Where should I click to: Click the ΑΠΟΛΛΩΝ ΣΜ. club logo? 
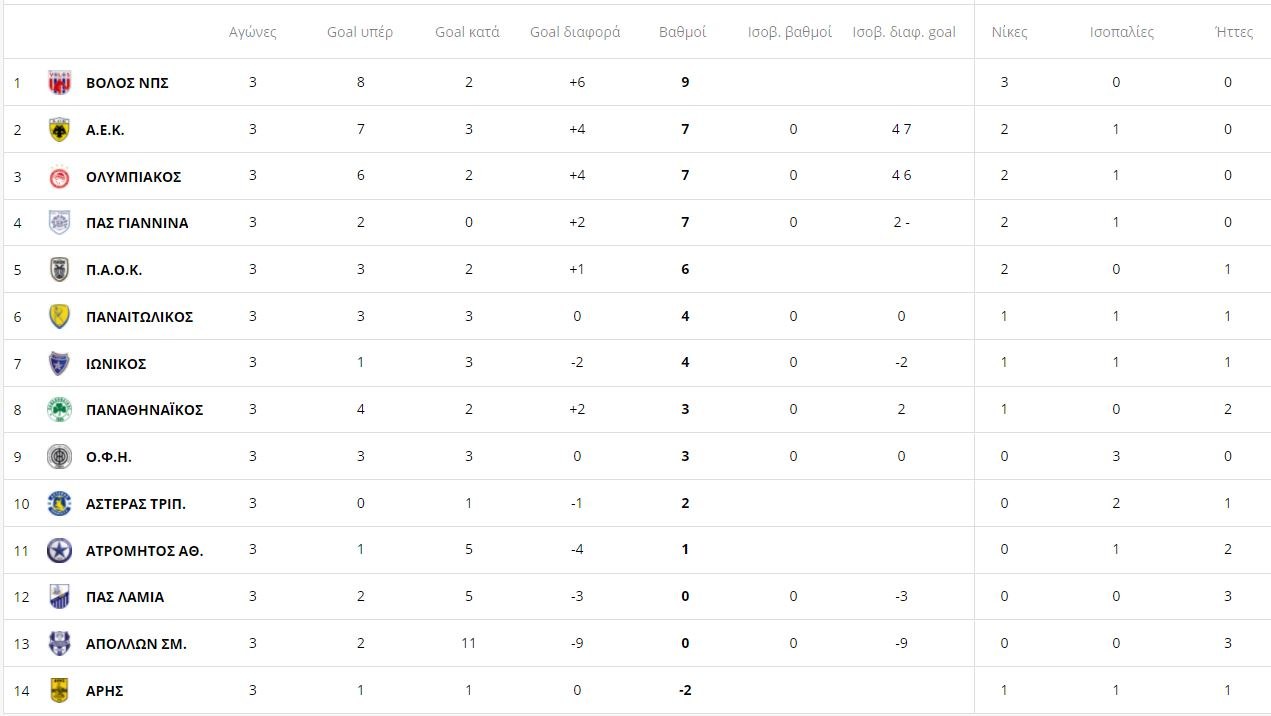tap(59, 644)
